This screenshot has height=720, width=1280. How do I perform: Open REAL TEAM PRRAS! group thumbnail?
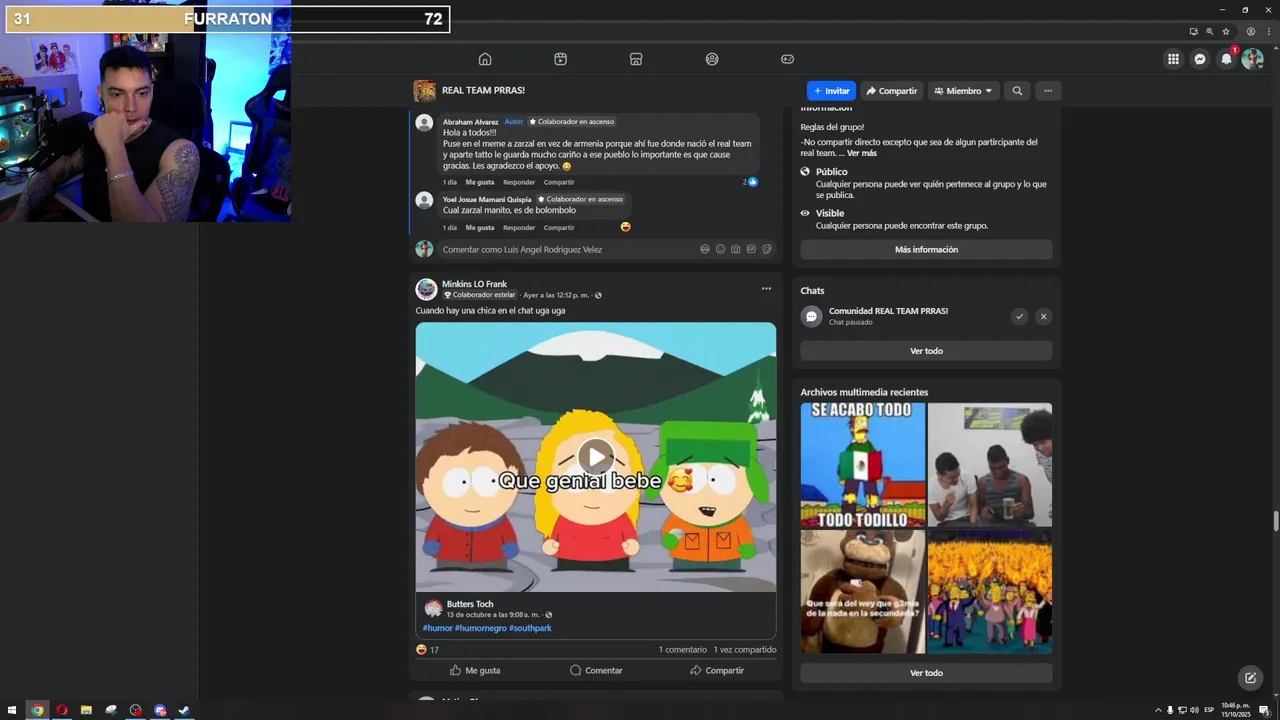[x=425, y=91]
